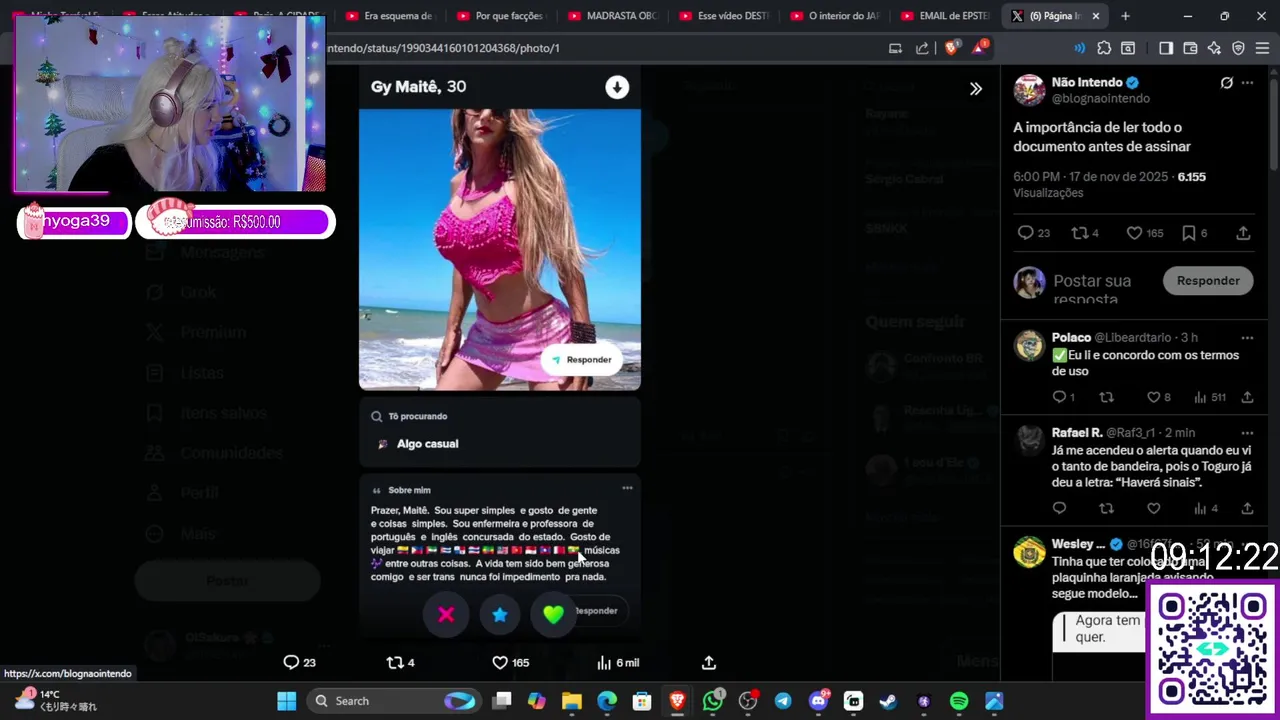Image resolution: width=1280 pixels, height=720 pixels.
Task: Click share icon below the photo
Action: (709, 662)
